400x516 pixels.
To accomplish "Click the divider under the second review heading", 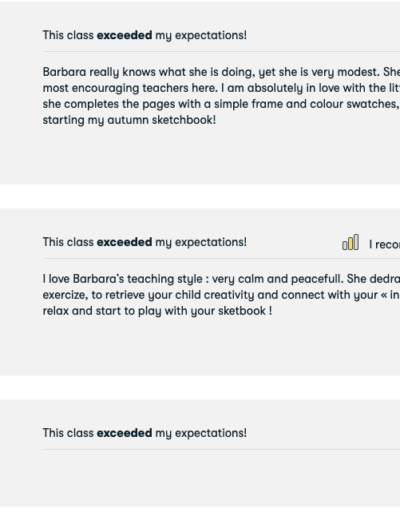I will click(221, 258).
